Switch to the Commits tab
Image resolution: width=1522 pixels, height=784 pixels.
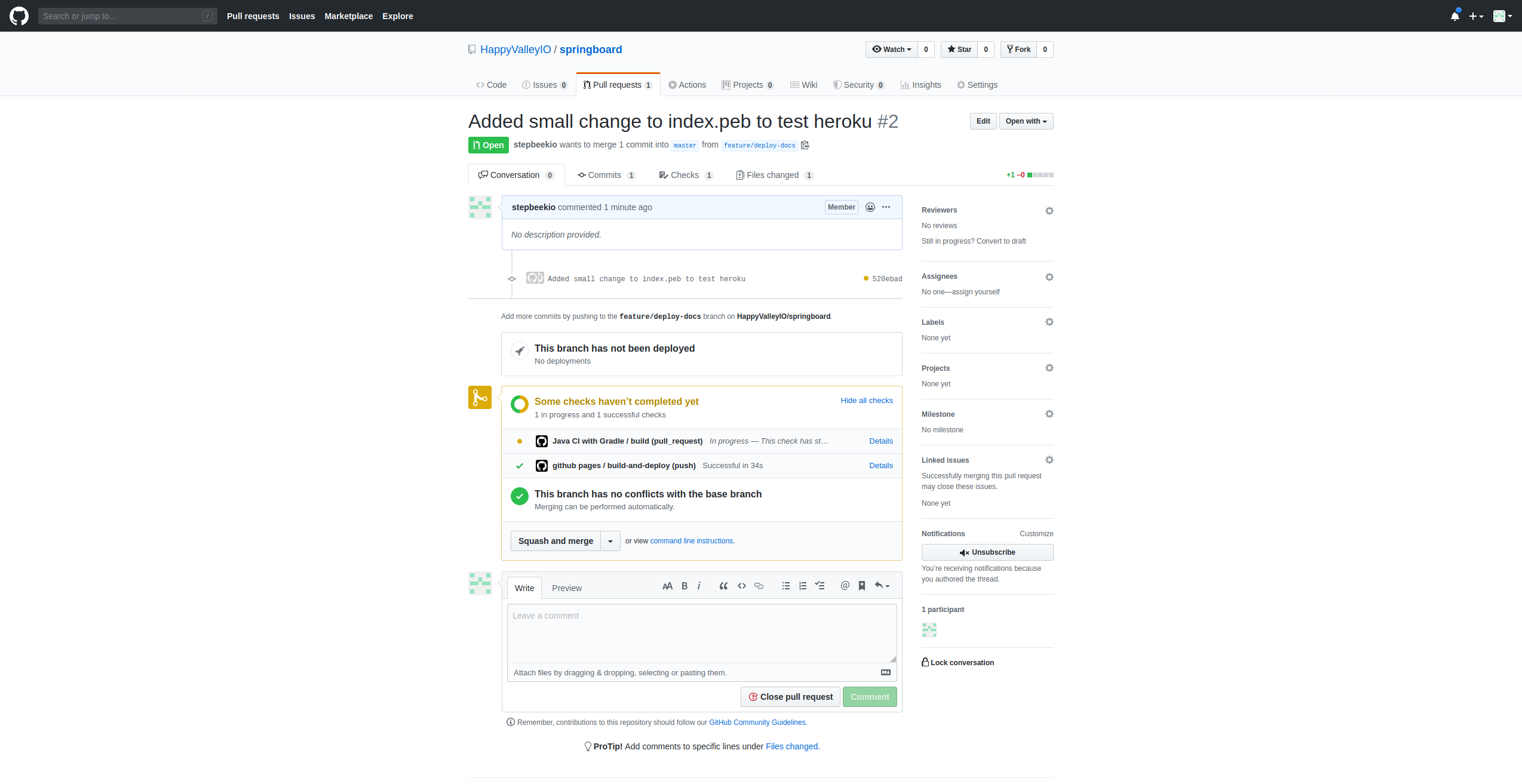[606, 175]
